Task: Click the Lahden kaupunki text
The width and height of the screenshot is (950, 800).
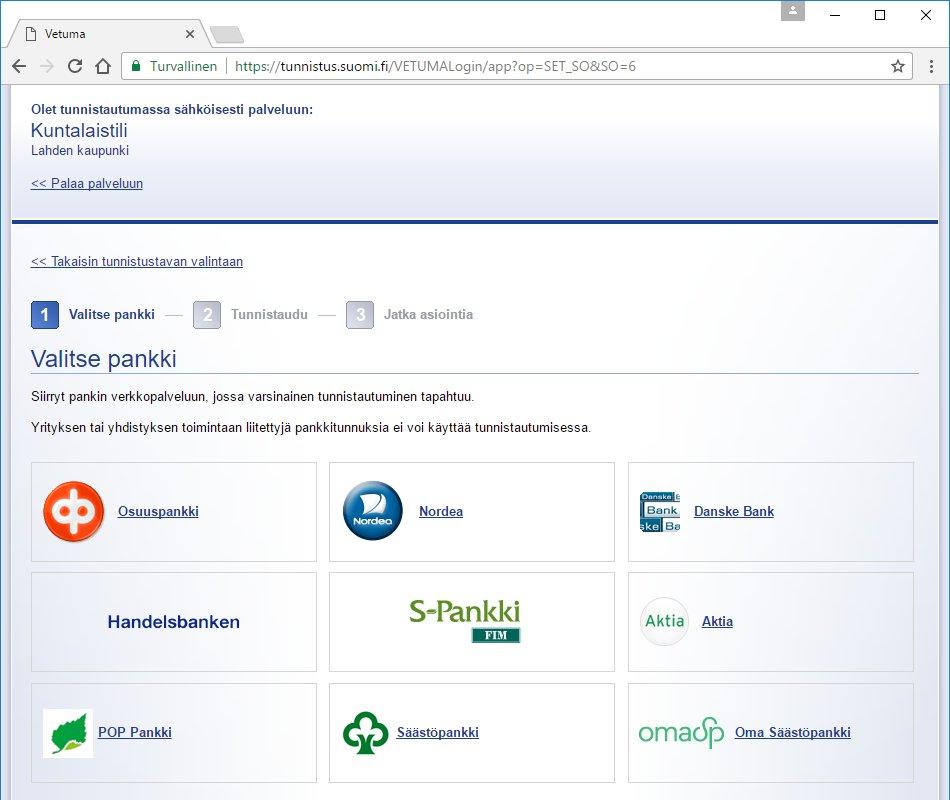Action: (x=80, y=150)
